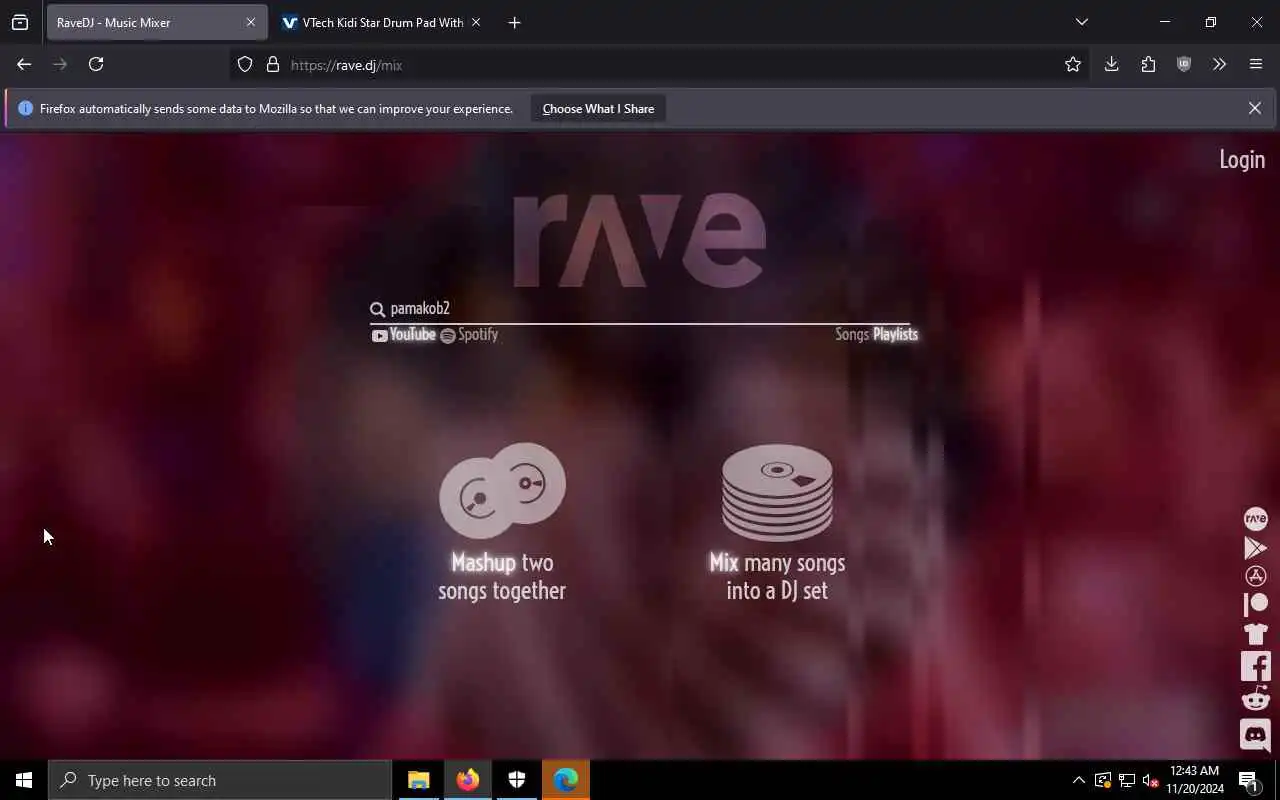Close the RaveDJ tab
This screenshot has height=800, width=1280.
click(x=250, y=22)
